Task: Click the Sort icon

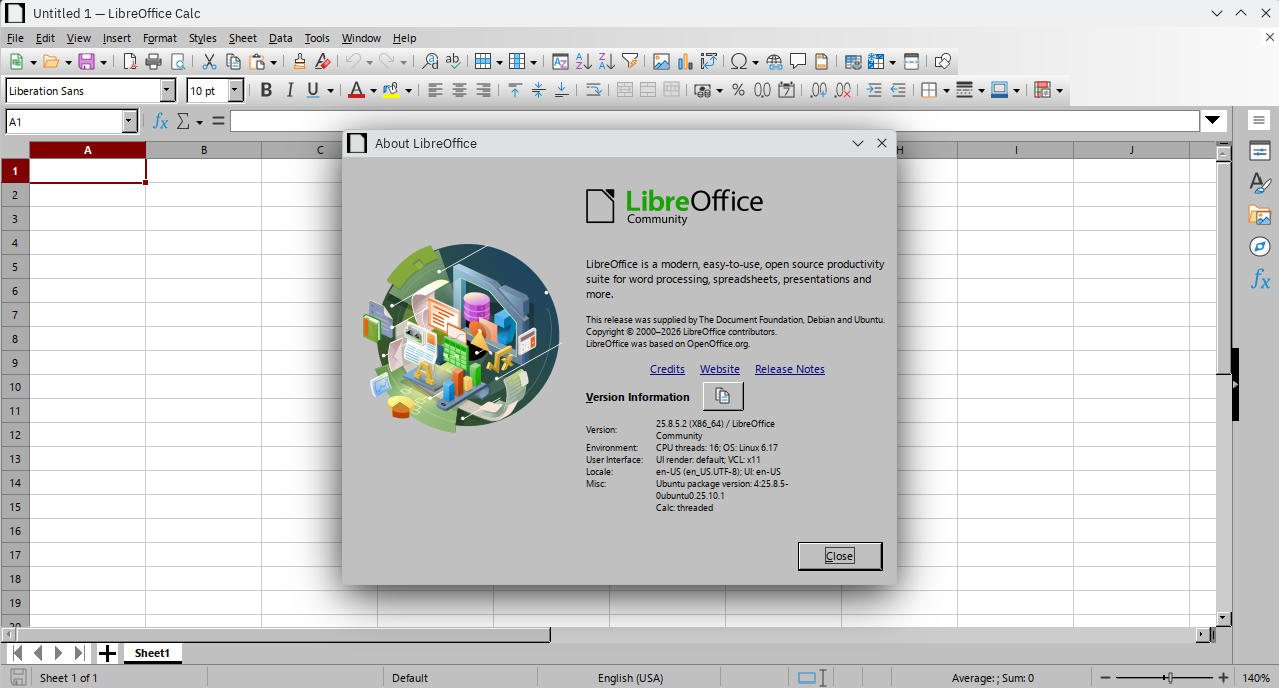Action: (x=560, y=62)
